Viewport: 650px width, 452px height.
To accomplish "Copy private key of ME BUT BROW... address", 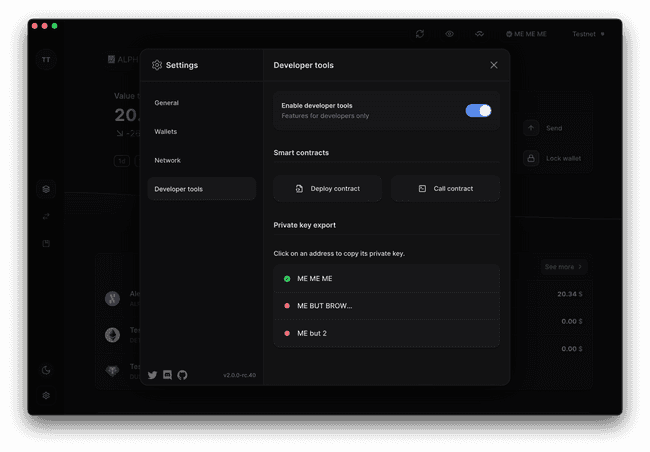I will click(386, 306).
